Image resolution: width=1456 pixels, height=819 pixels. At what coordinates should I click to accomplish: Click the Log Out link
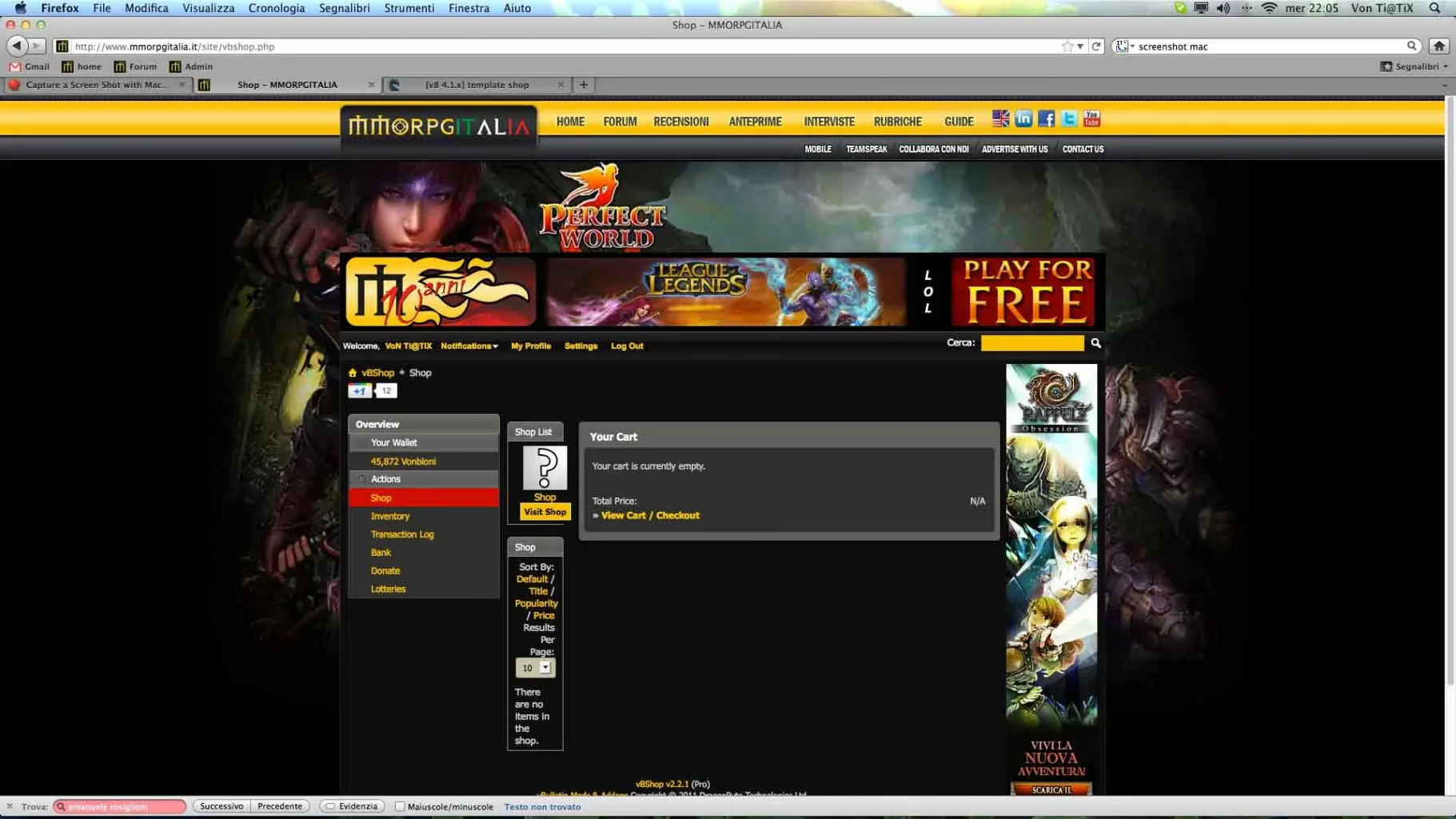627,346
